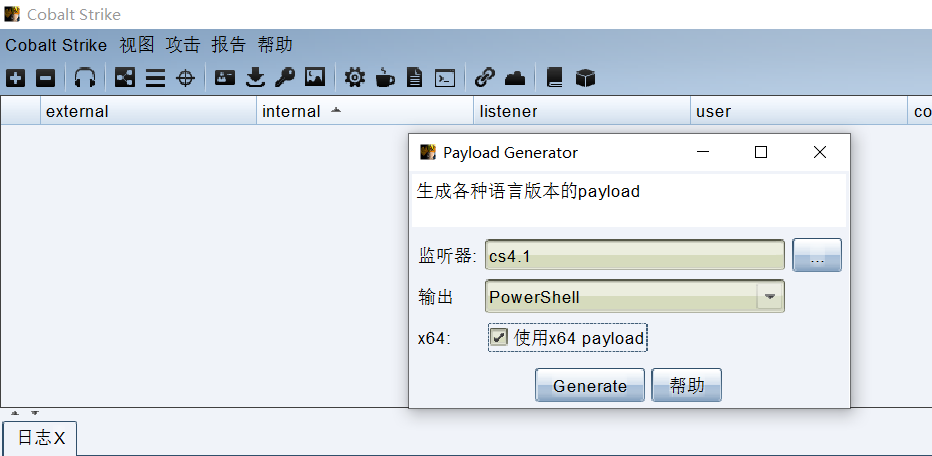Image resolution: width=932 pixels, height=456 pixels.
Task: Open the 报告 menu
Action: 229,45
